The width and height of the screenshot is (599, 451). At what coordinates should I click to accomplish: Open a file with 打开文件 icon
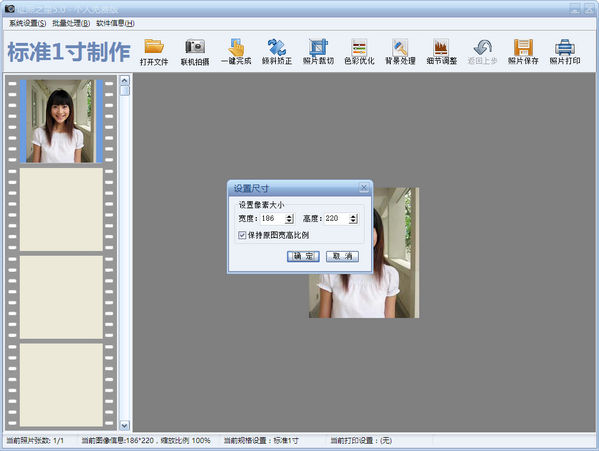click(154, 52)
